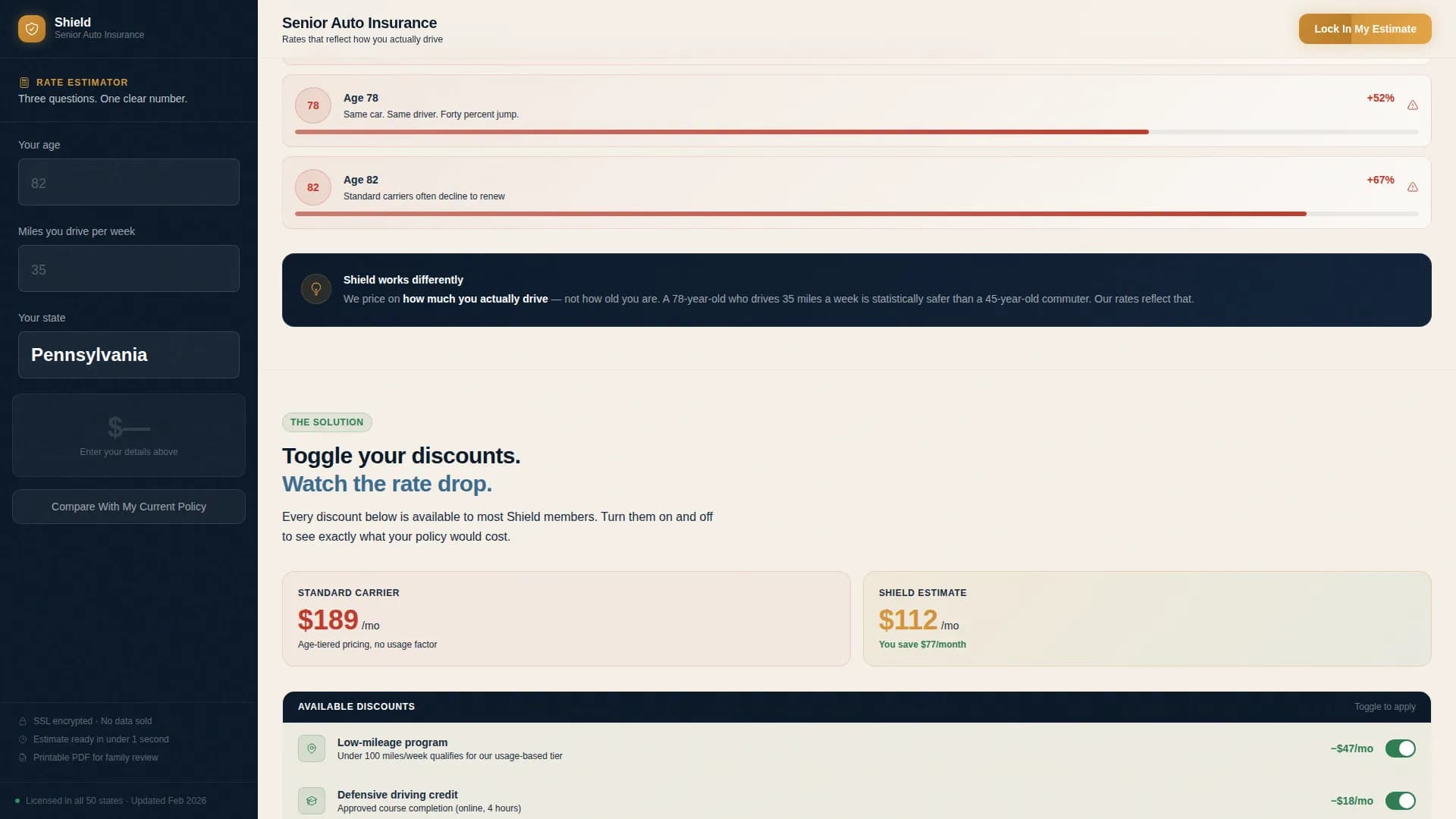Click the −$18/mo discount amount

point(1351,801)
